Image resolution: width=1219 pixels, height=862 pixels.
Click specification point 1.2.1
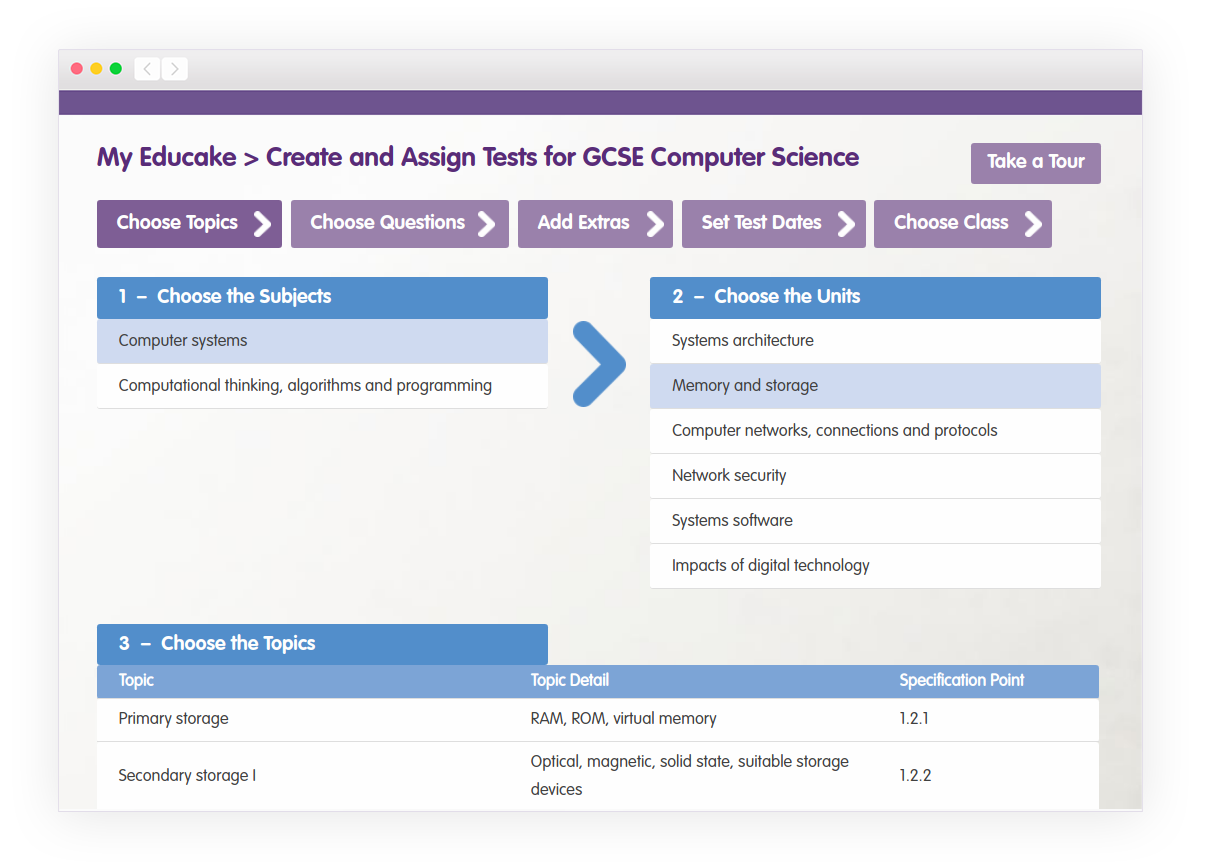pos(914,719)
